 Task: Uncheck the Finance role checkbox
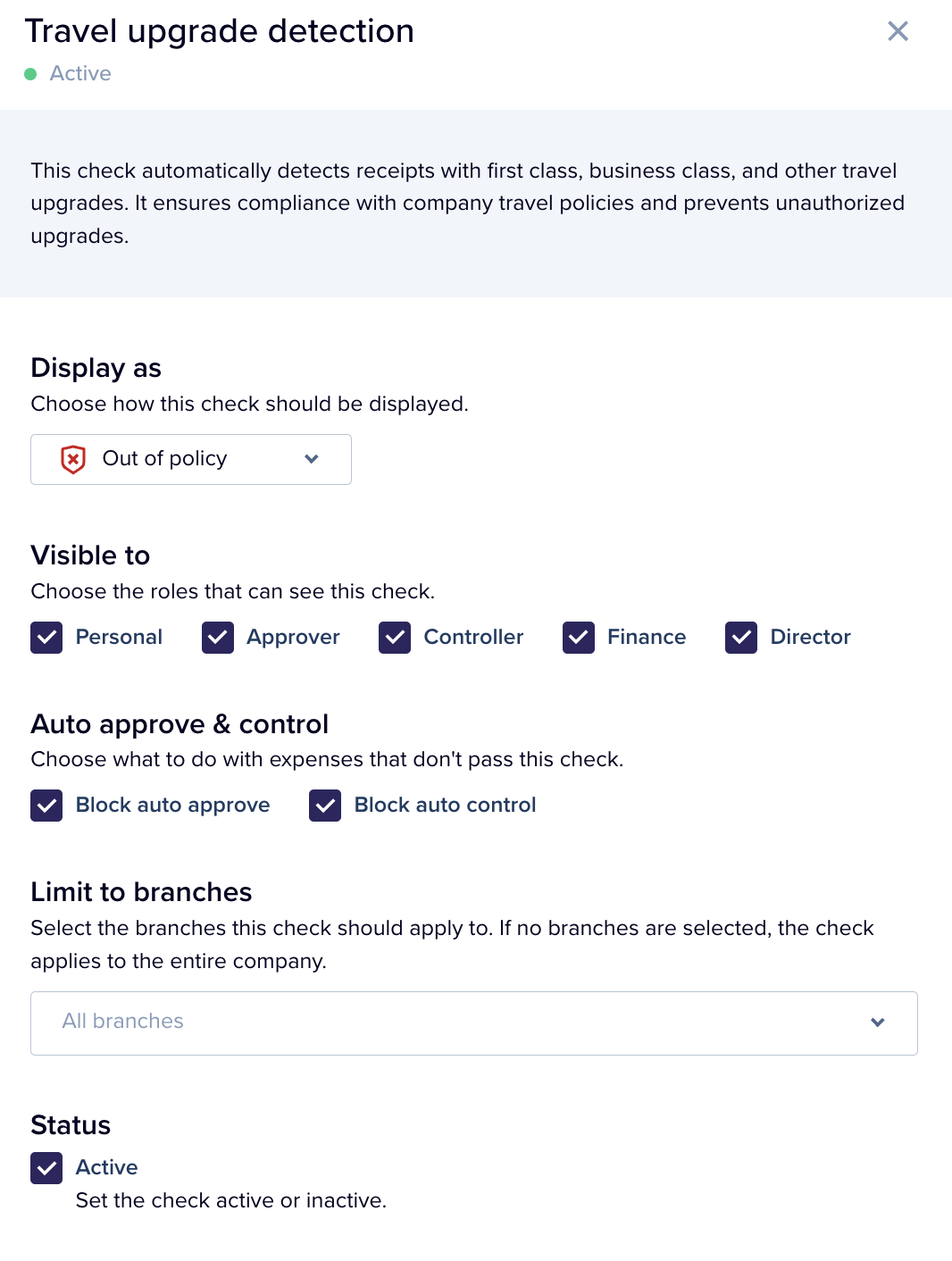click(x=579, y=638)
